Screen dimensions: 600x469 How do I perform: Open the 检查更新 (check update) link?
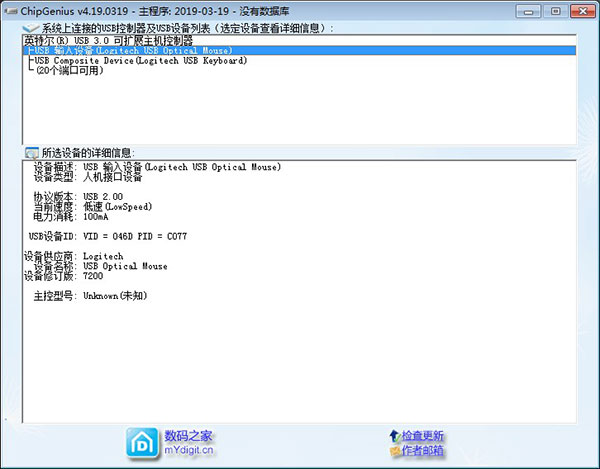[423, 436]
